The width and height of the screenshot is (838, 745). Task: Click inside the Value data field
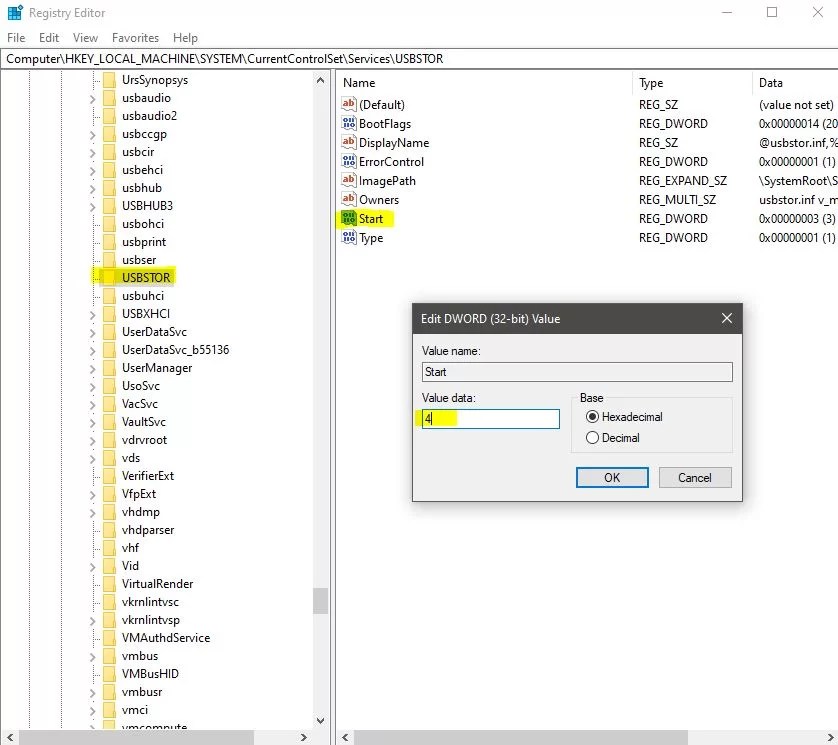pos(489,419)
